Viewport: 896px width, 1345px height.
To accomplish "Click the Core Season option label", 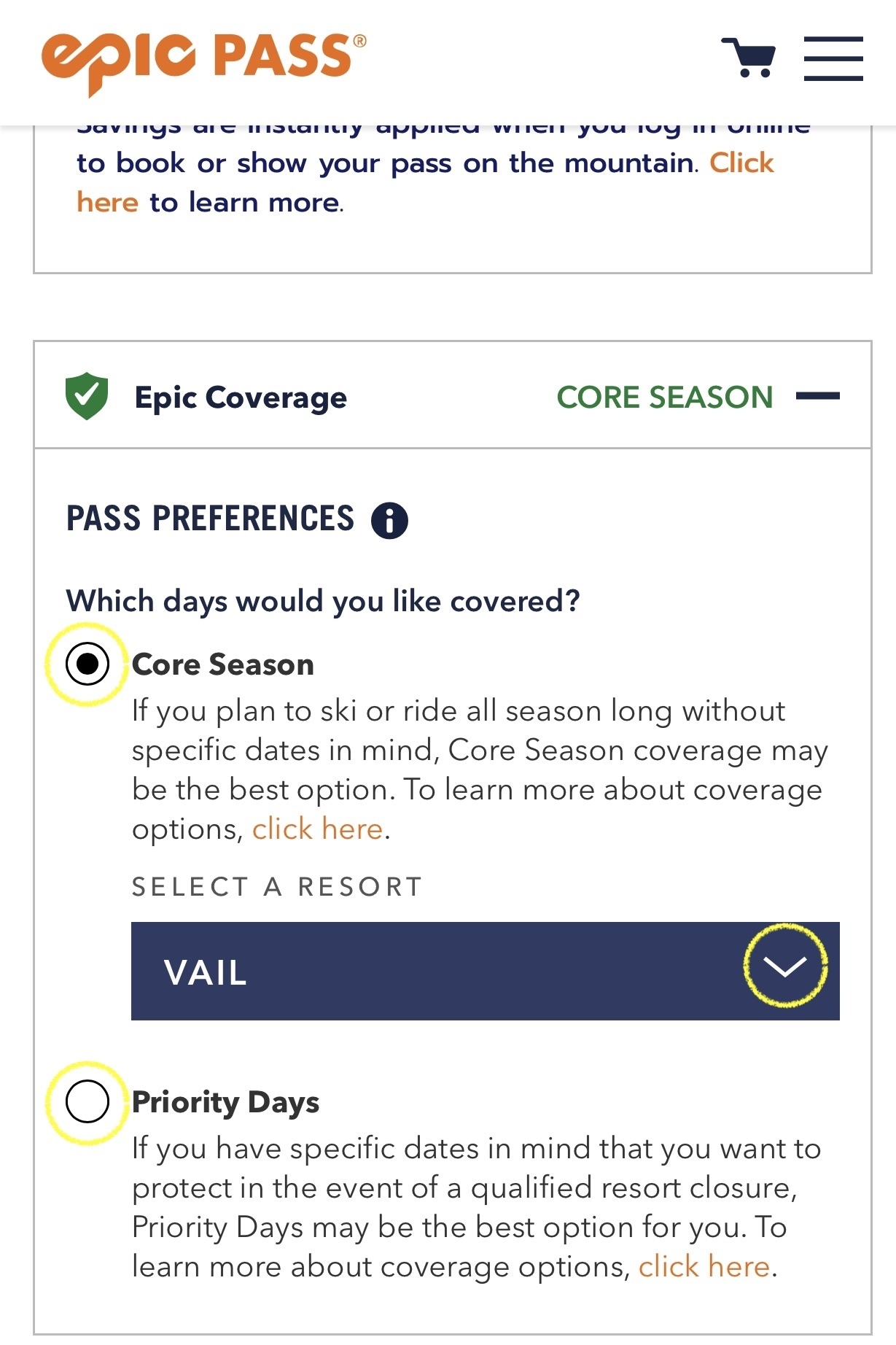I will pos(223,664).
